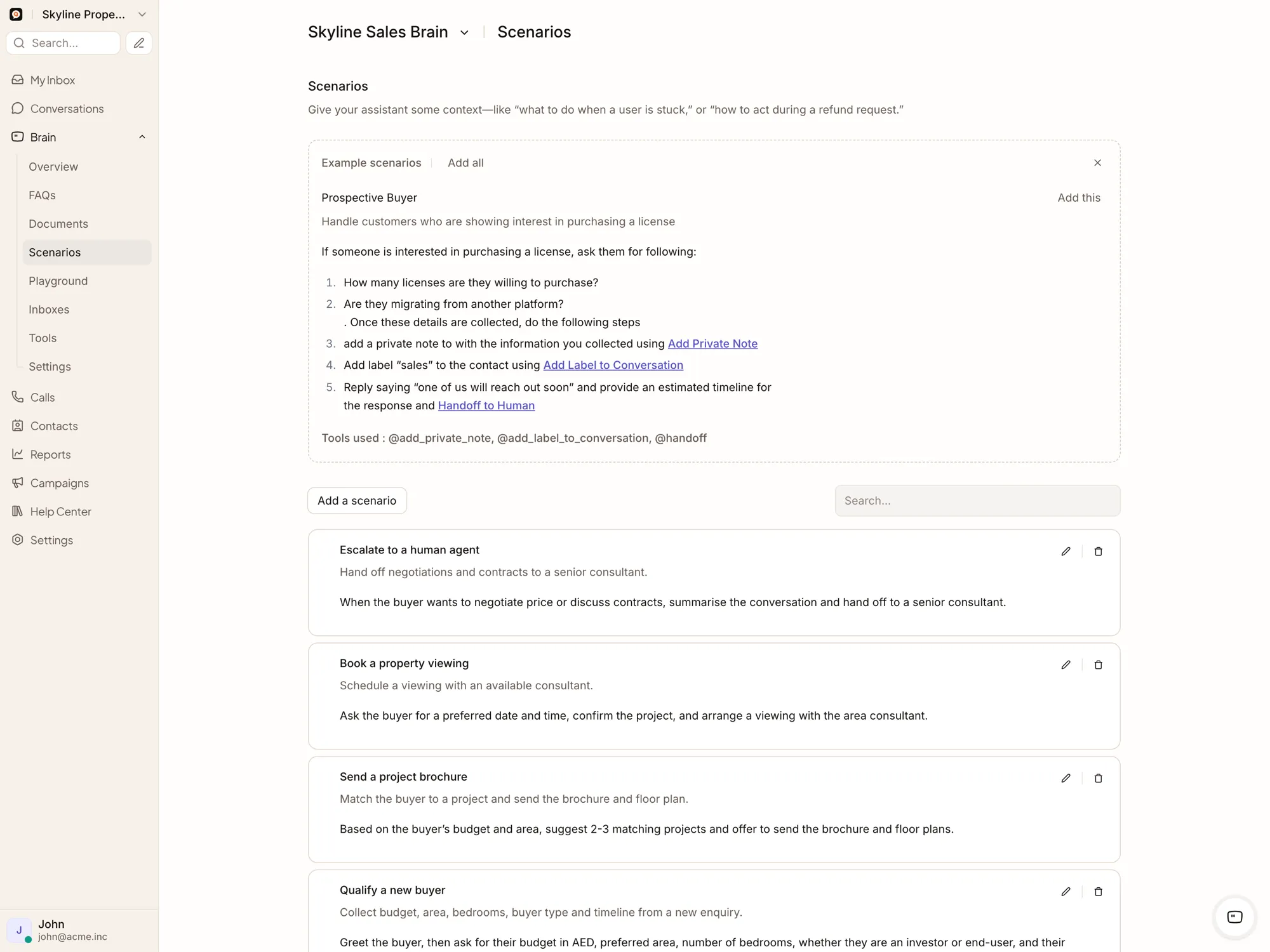Open the Handoff to Human link
The height and width of the screenshot is (952, 1270).
tap(486, 405)
